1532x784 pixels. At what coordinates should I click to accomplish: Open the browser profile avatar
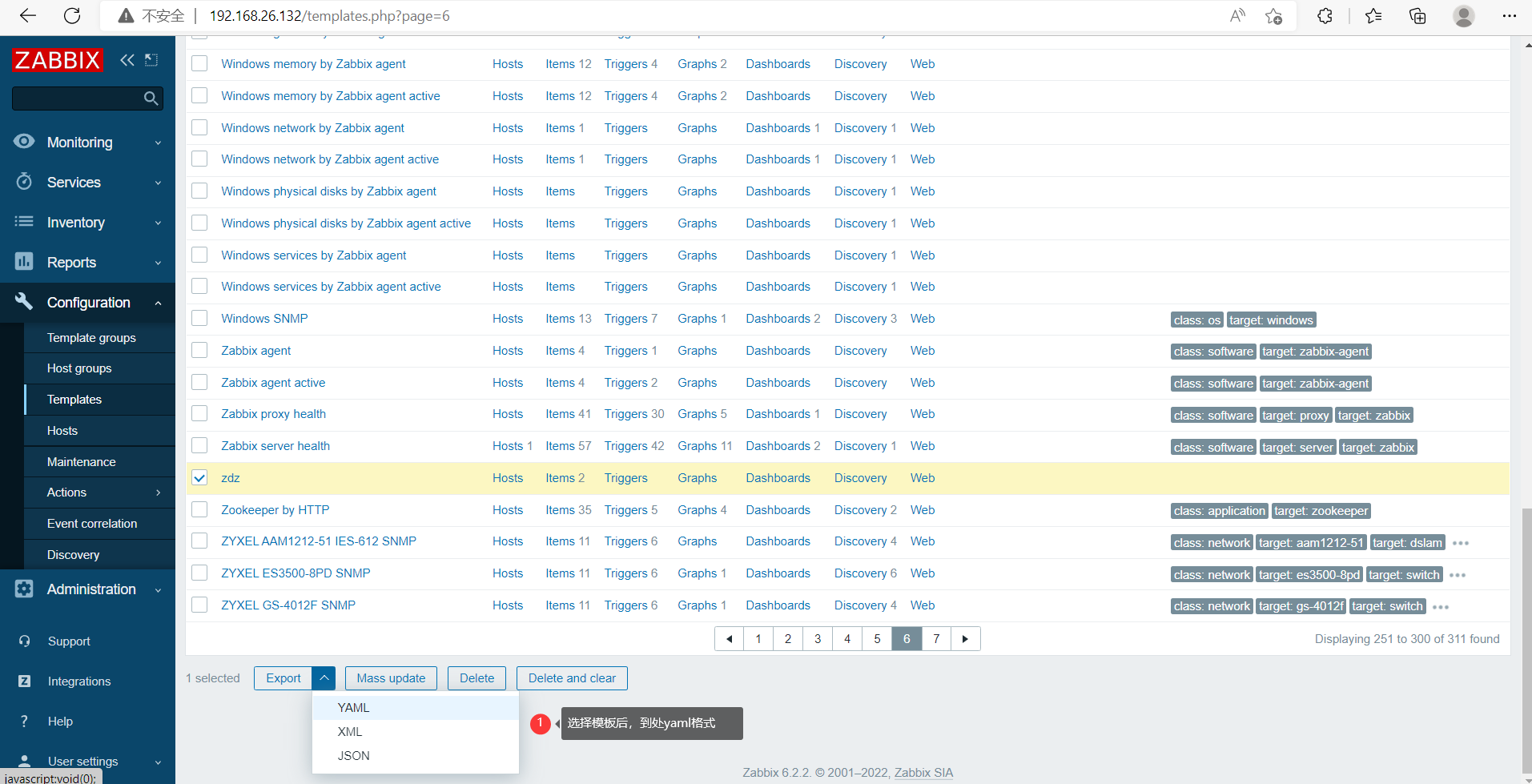(x=1464, y=16)
